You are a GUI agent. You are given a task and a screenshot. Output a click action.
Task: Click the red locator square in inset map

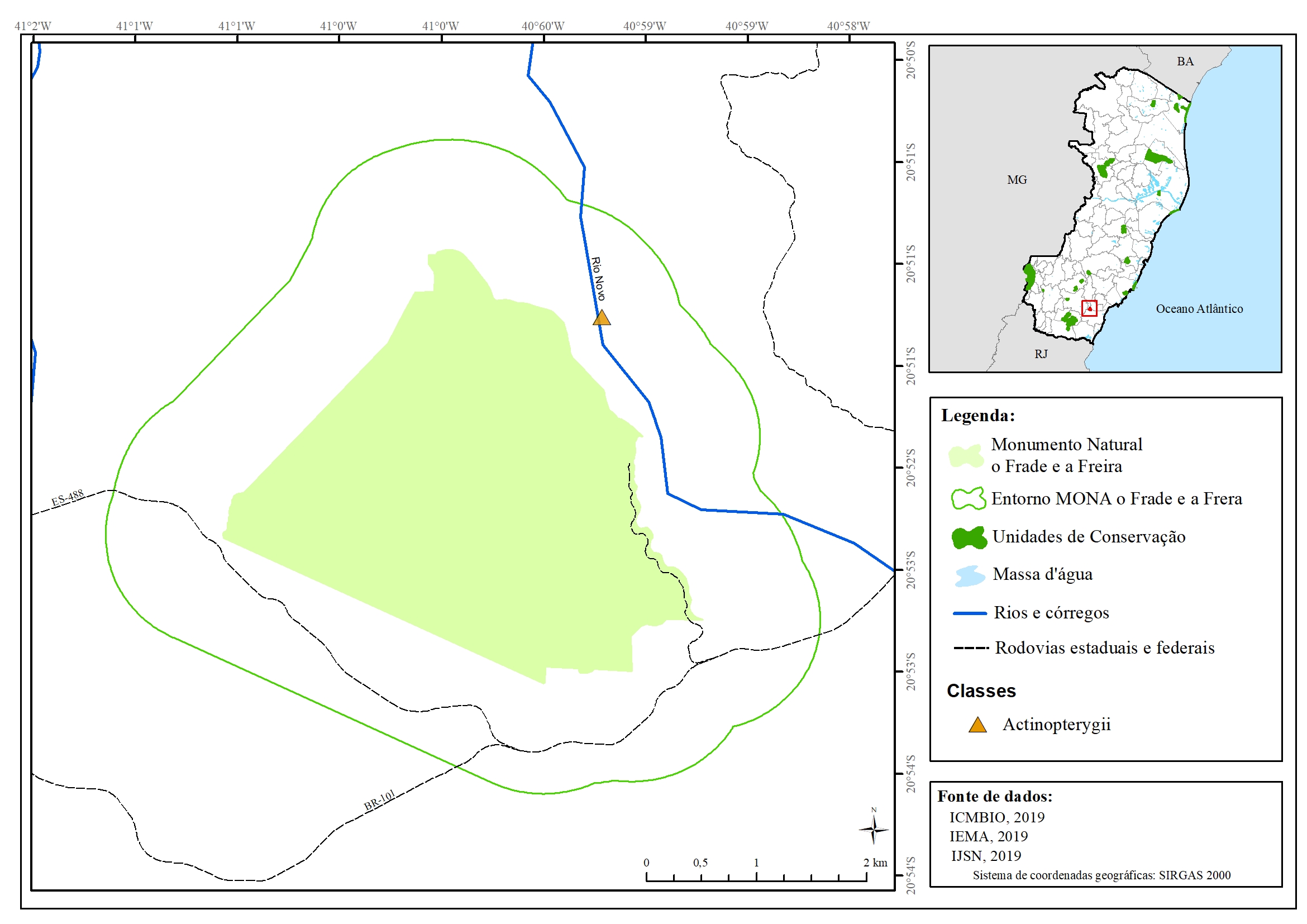click(1089, 308)
